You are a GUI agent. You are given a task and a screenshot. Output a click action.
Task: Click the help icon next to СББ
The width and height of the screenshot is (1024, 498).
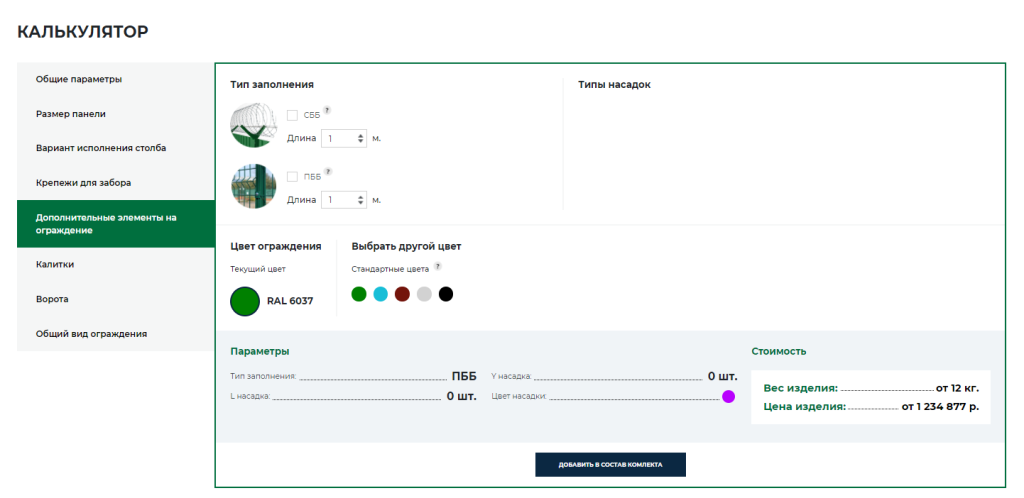(327, 110)
